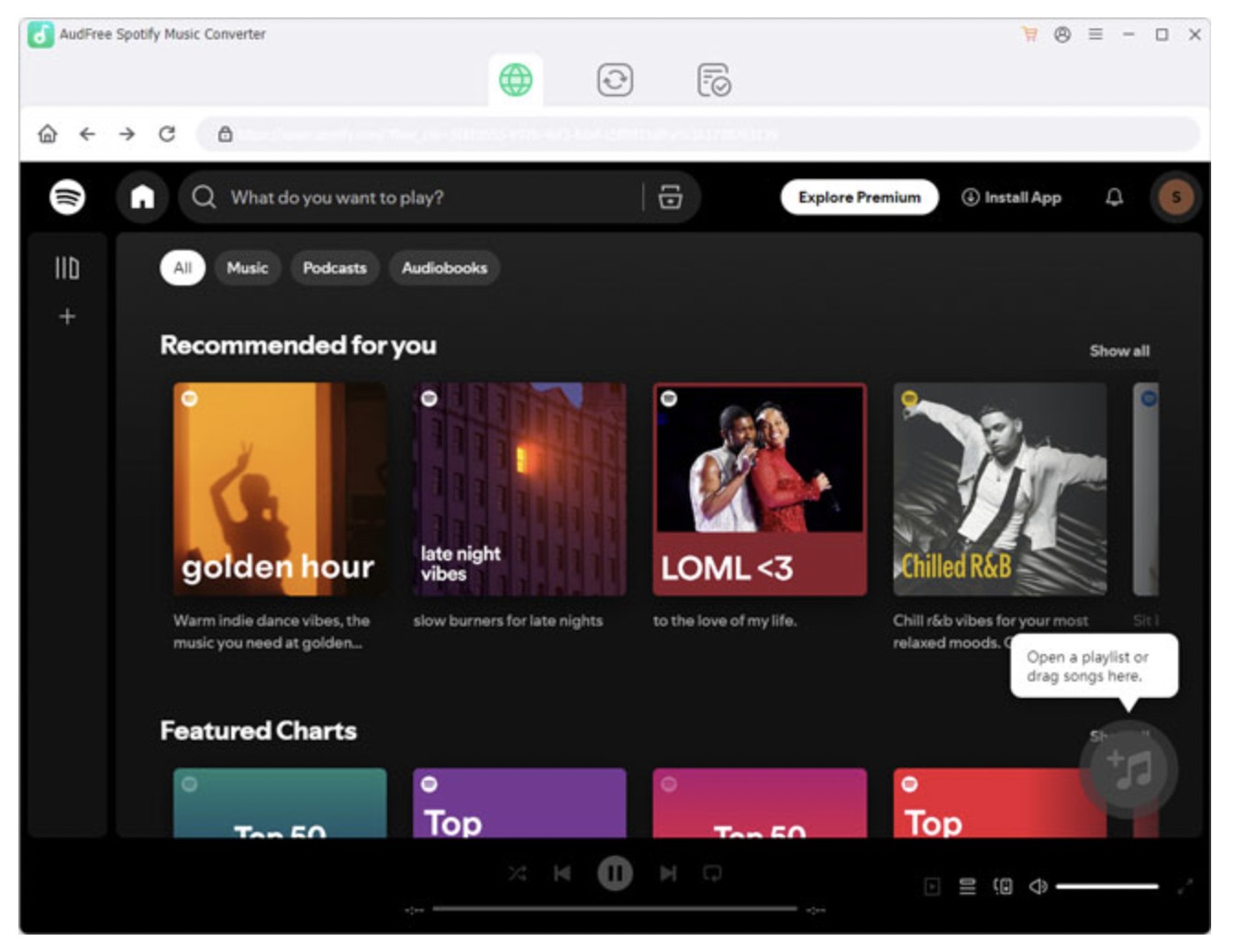Open the Featured Charts heading
1235x952 pixels.
tap(259, 731)
